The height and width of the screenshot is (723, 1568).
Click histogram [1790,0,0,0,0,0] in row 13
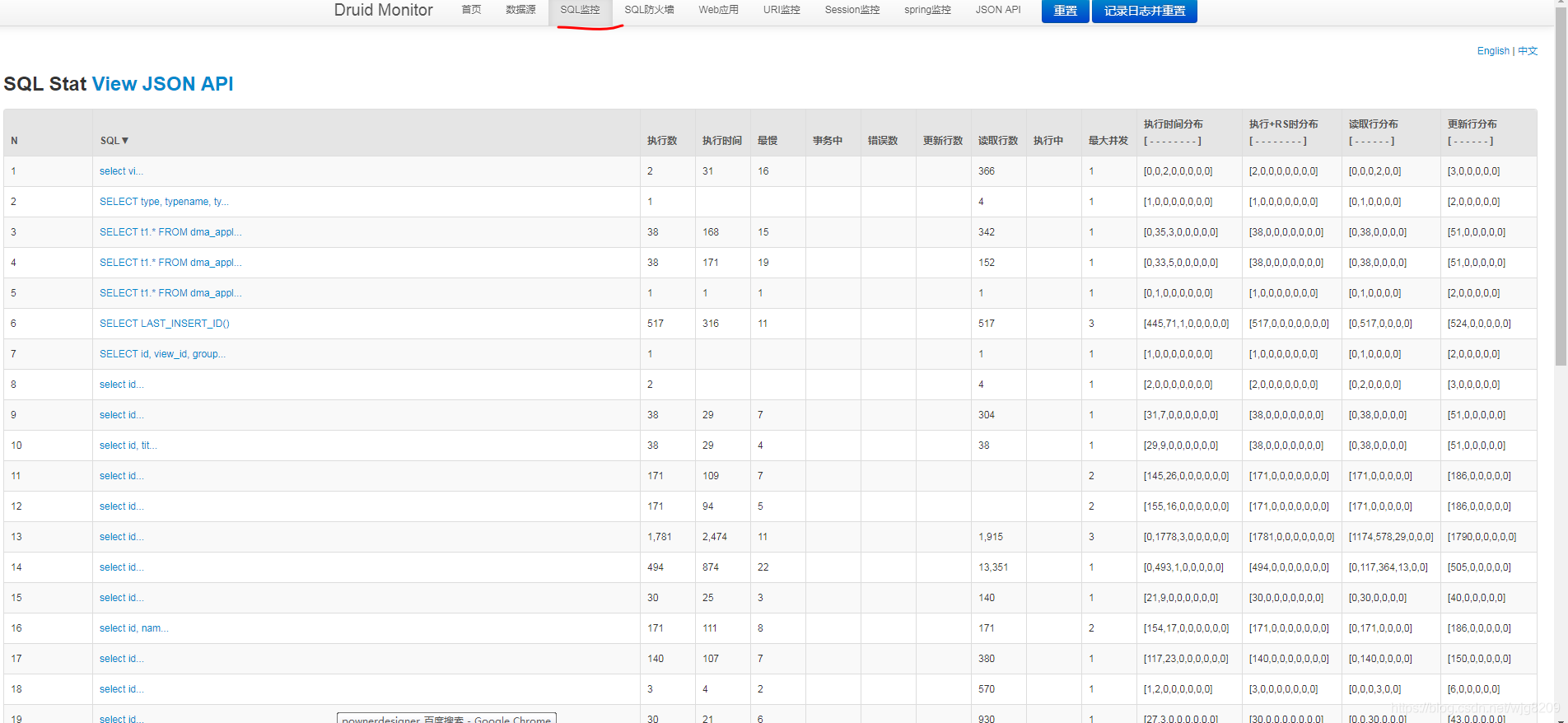[1482, 537]
